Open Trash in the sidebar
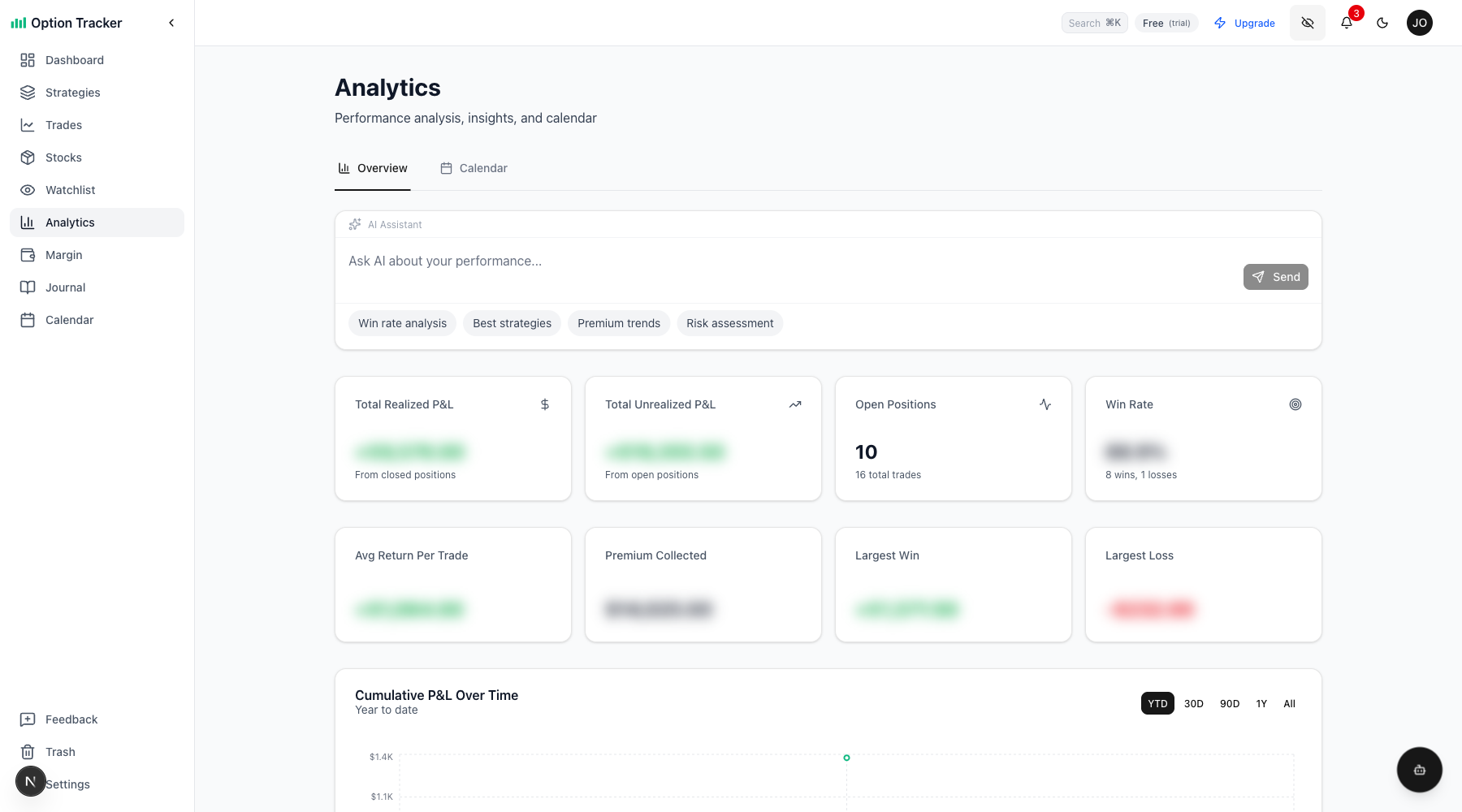Viewport: 1462px width, 812px height. pos(60,752)
